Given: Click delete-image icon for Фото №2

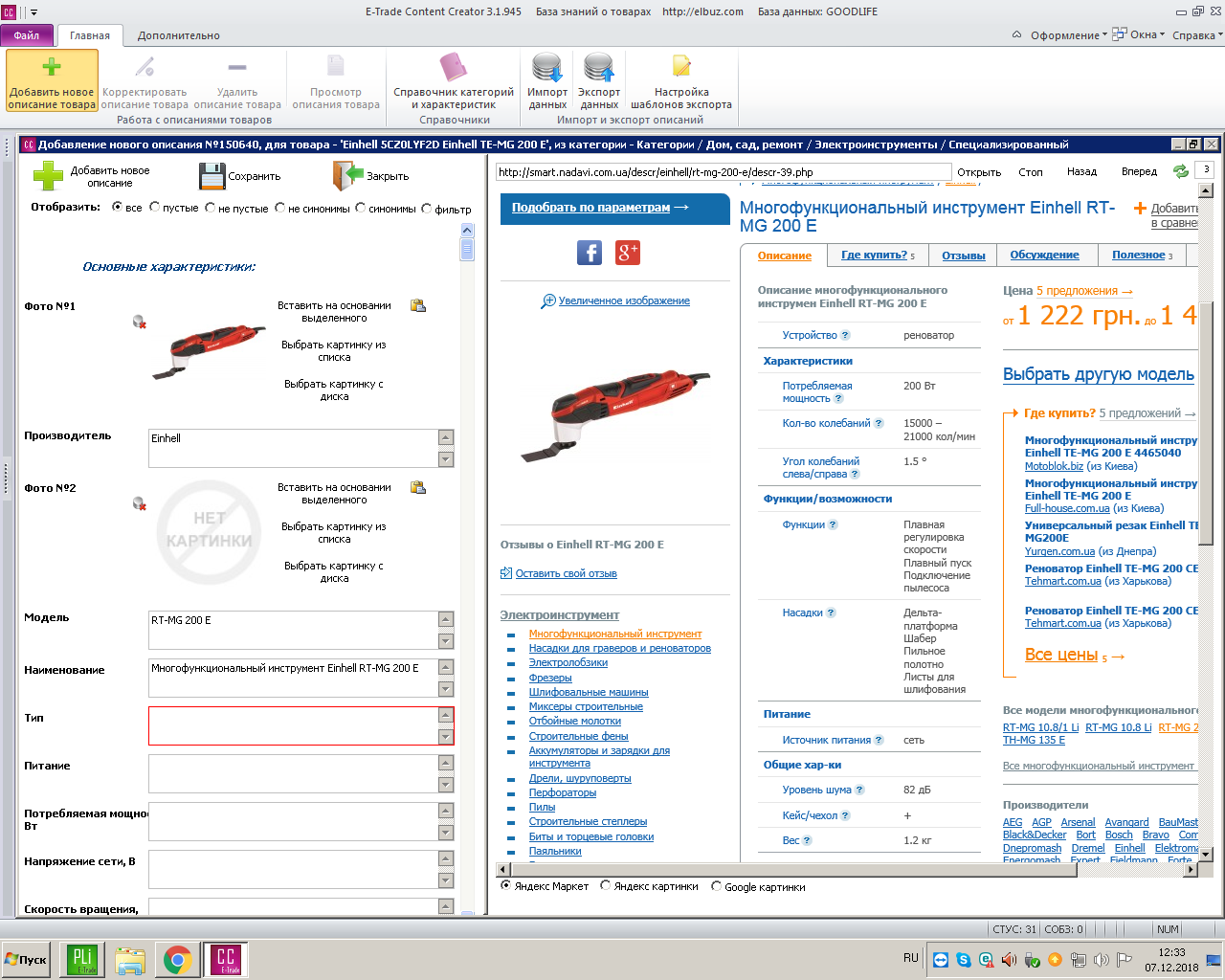Looking at the screenshot, I should 140,504.
